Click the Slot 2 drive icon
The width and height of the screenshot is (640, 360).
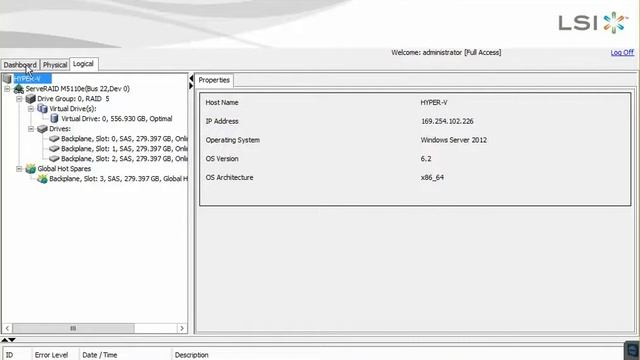54,159
